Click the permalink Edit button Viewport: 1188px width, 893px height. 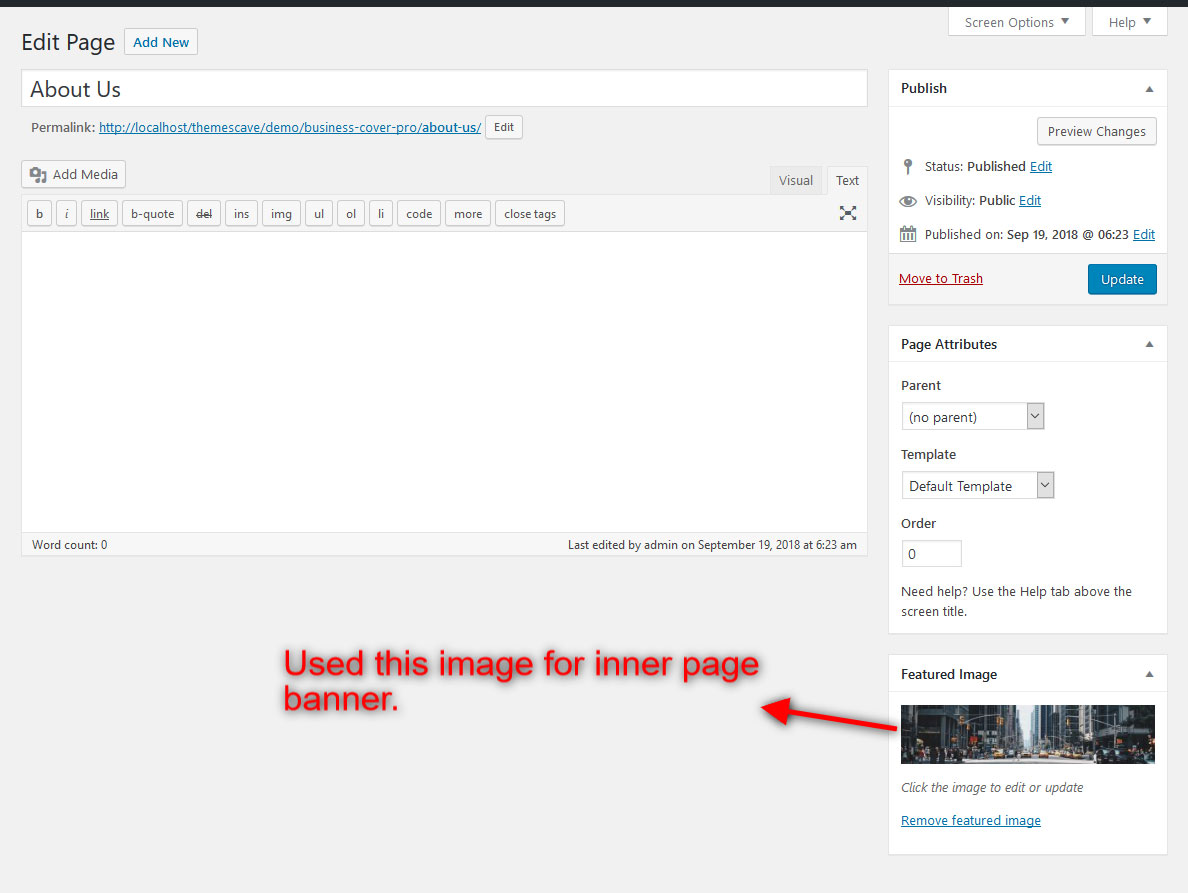504,127
